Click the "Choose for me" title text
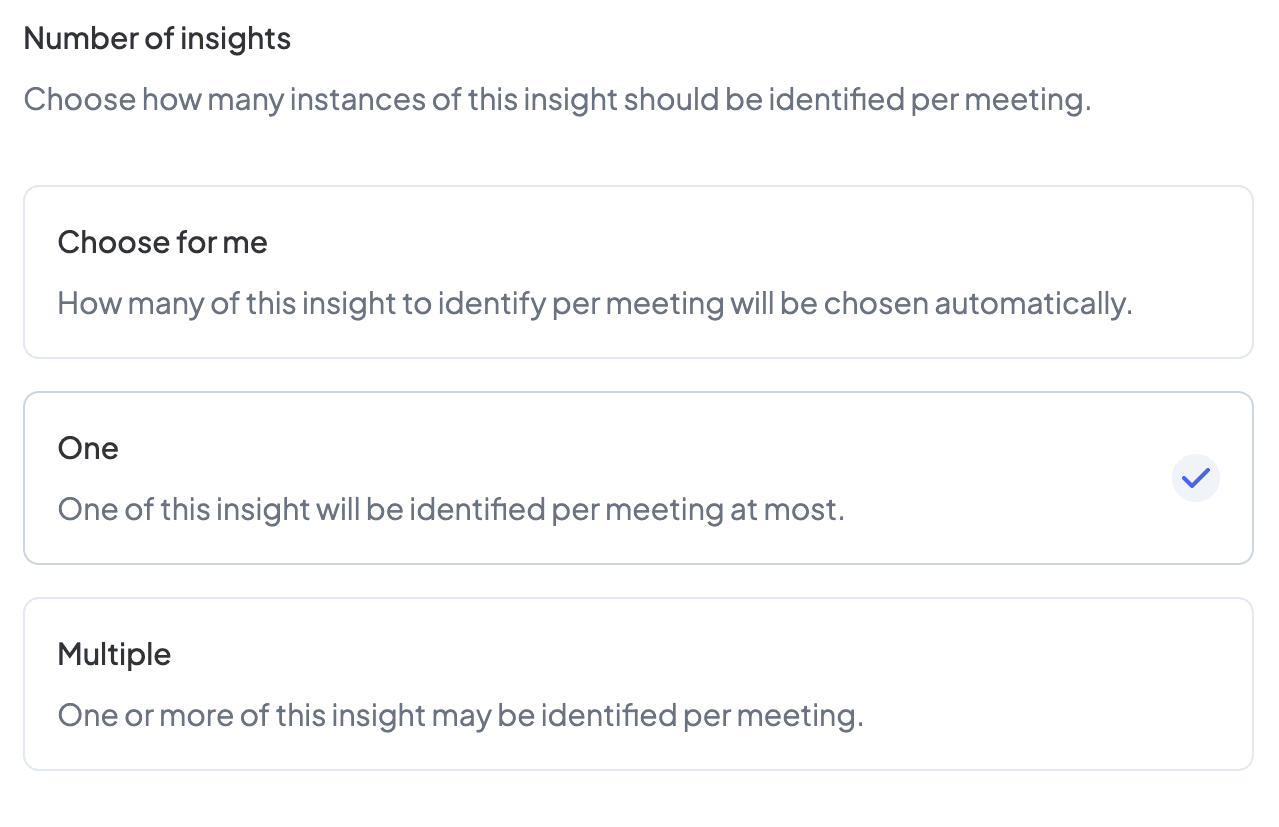This screenshot has height=827, width=1279. [162, 242]
